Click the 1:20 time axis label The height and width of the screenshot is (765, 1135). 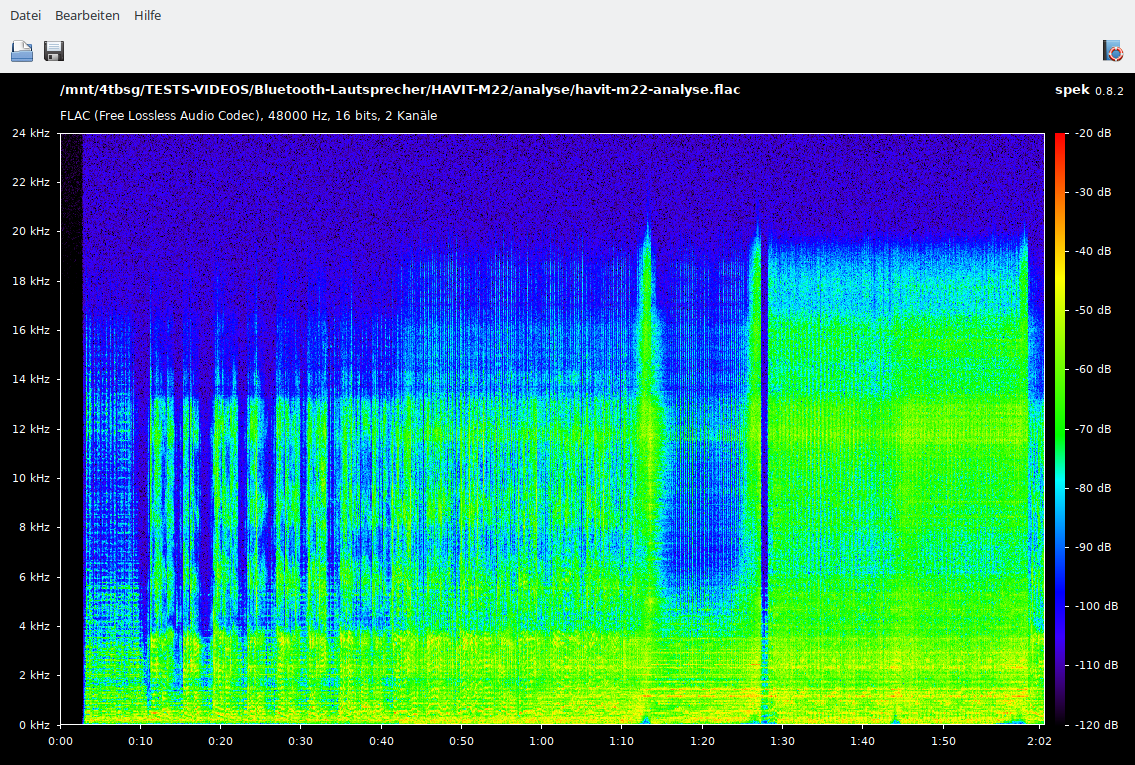[702, 741]
